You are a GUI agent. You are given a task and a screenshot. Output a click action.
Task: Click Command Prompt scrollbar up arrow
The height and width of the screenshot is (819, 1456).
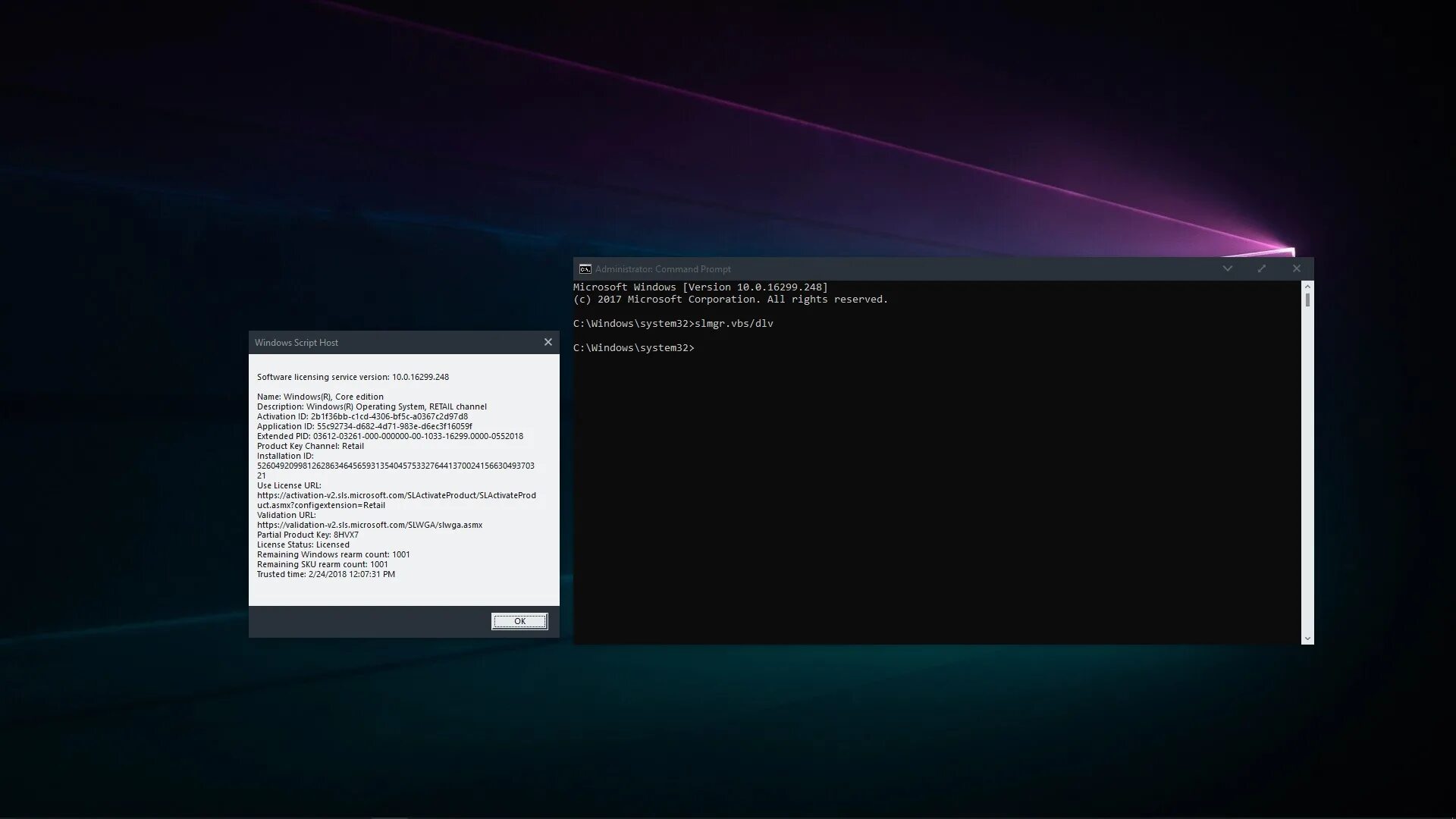(1307, 287)
